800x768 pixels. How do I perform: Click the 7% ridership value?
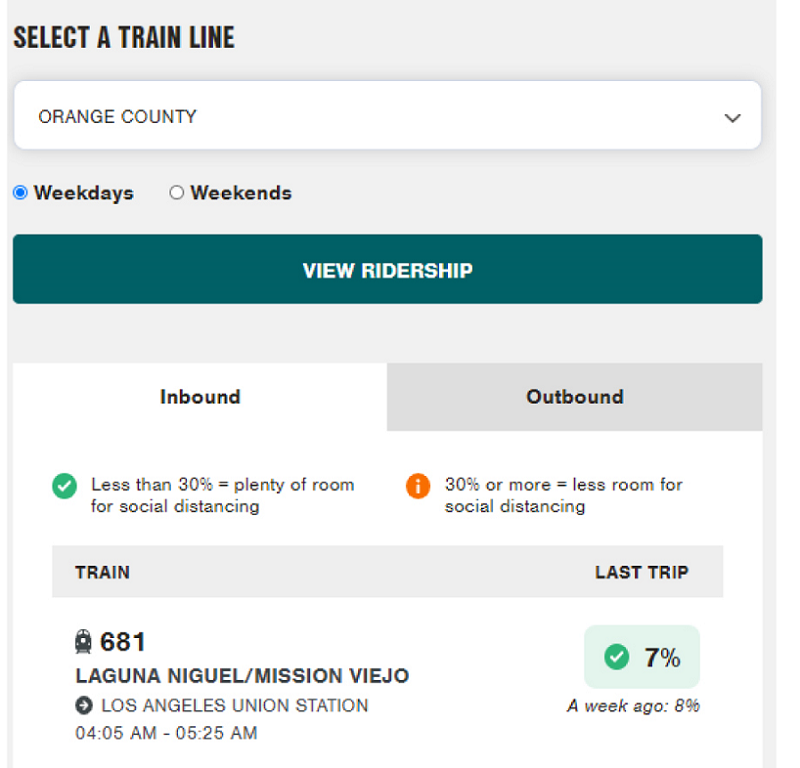[662, 657]
